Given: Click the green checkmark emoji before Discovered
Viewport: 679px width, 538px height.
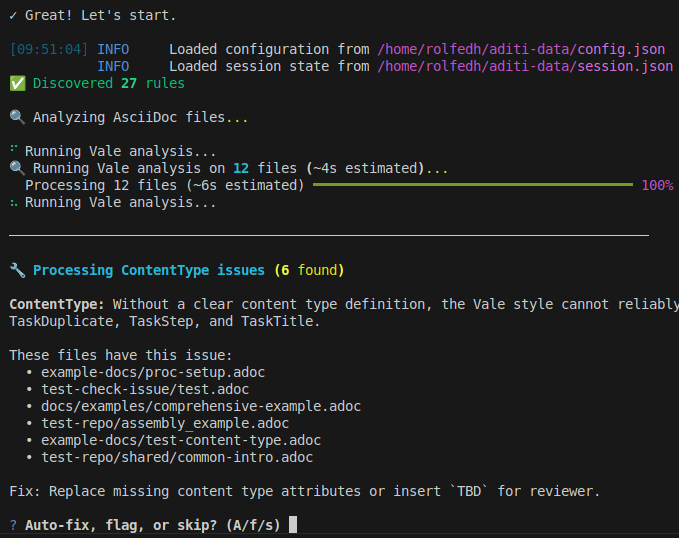Looking at the screenshot, I should [x=18, y=83].
